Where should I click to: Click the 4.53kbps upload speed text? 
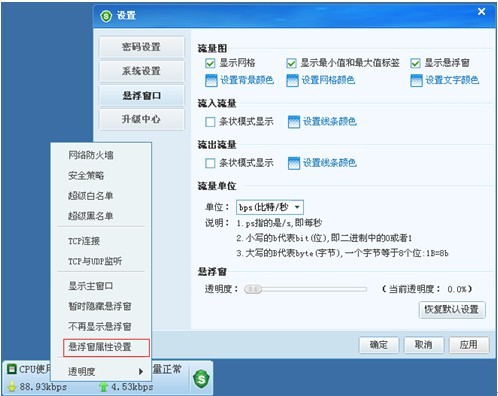coord(132,387)
